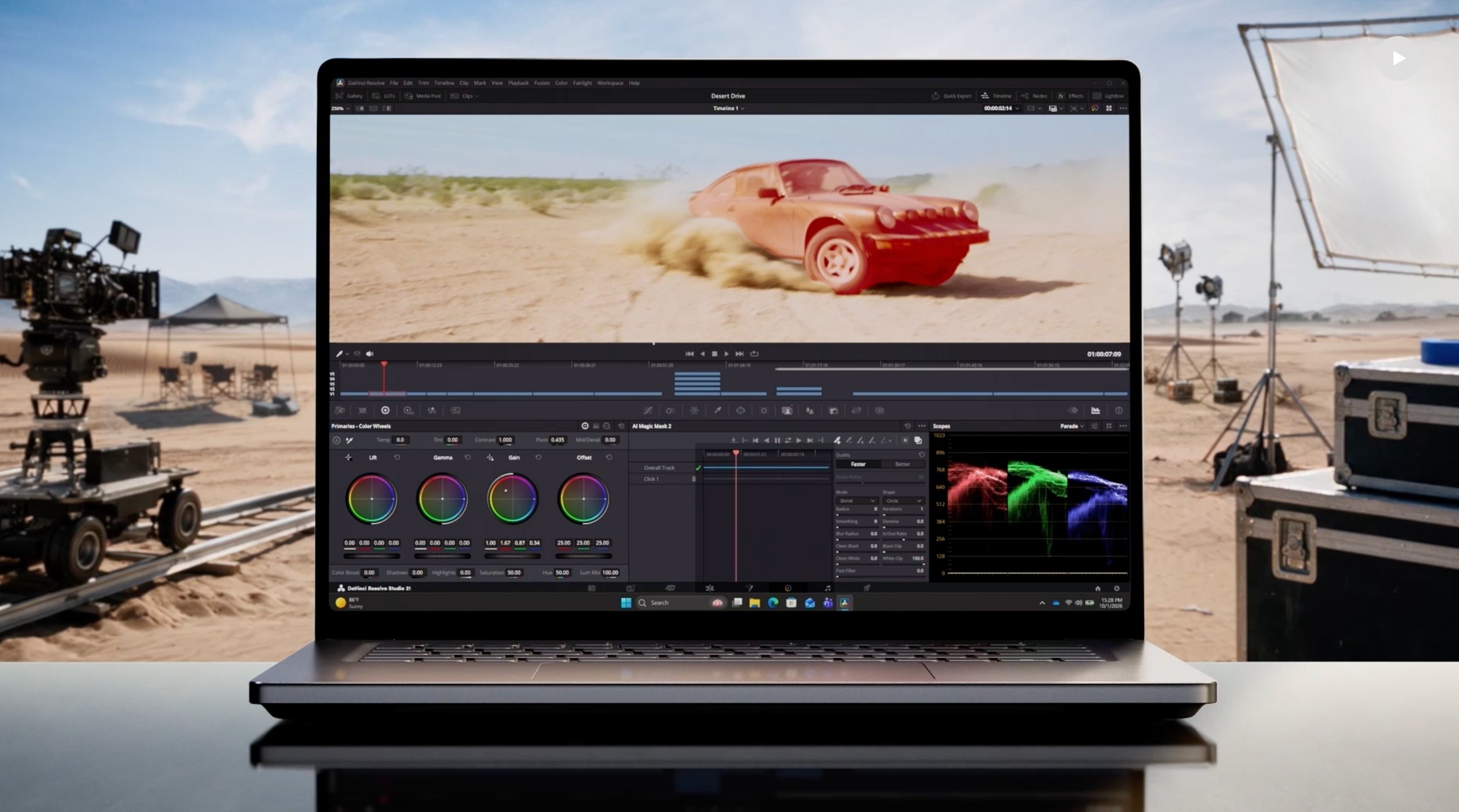This screenshot has width=1459, height=812.
Task: Select the Better quality option
Action: (902, 464)
